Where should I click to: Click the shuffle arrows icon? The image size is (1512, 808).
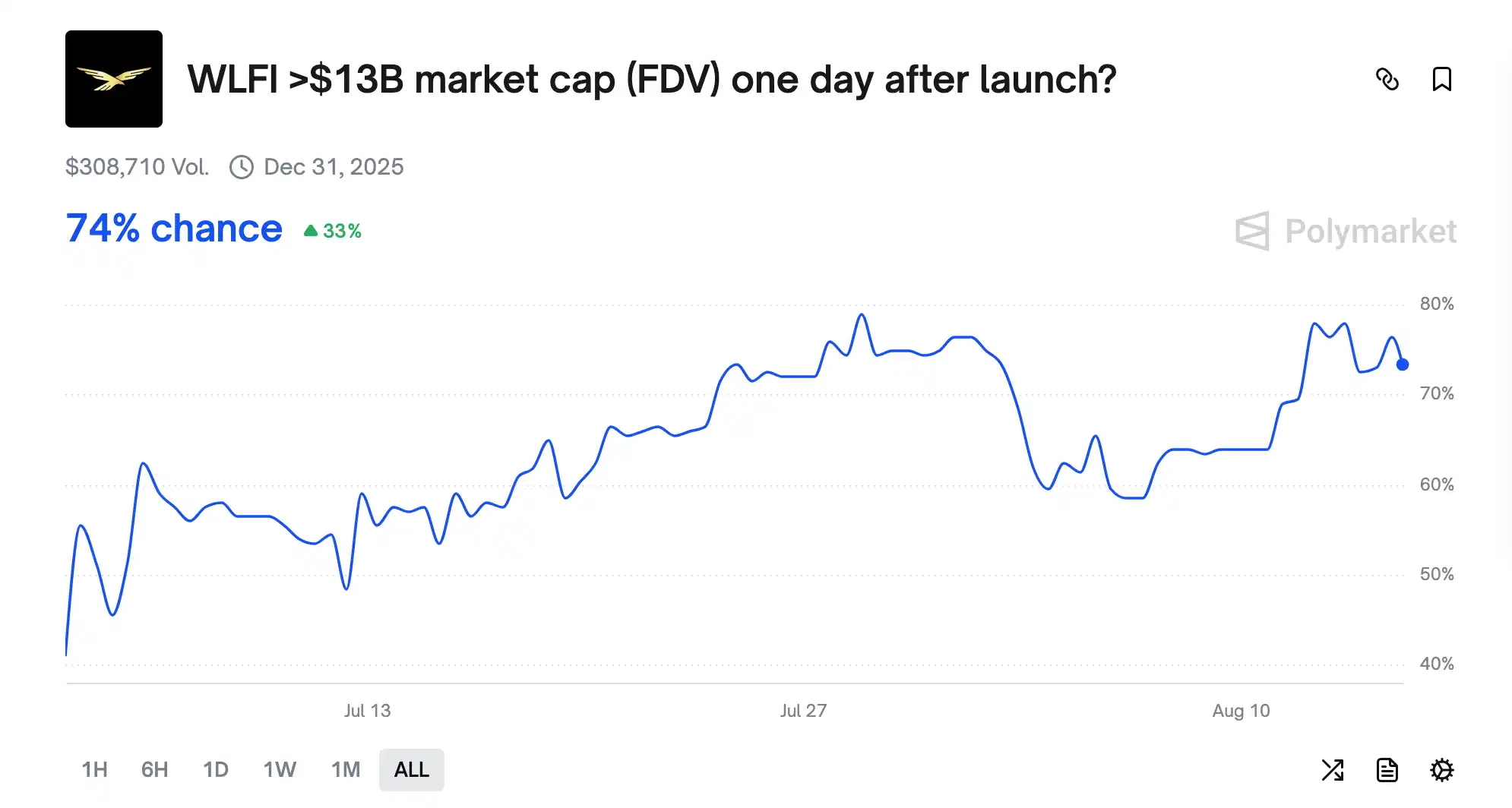click(x=1332, y=770)
